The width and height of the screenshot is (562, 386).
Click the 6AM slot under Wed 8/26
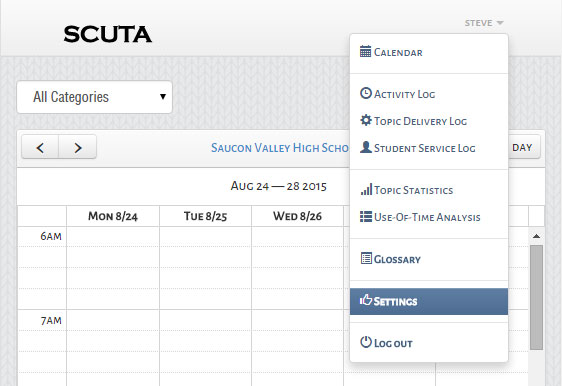coord(297,237)
